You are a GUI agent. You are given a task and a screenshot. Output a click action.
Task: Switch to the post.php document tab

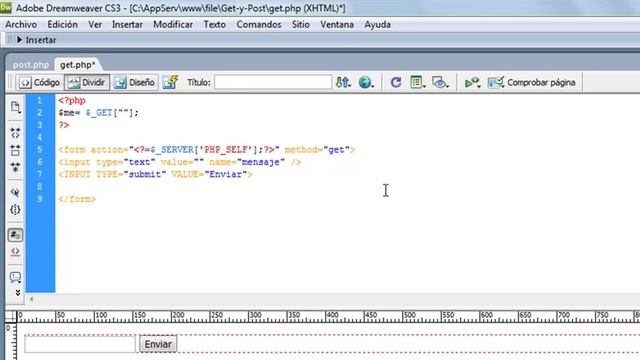(x=31, y=65)
